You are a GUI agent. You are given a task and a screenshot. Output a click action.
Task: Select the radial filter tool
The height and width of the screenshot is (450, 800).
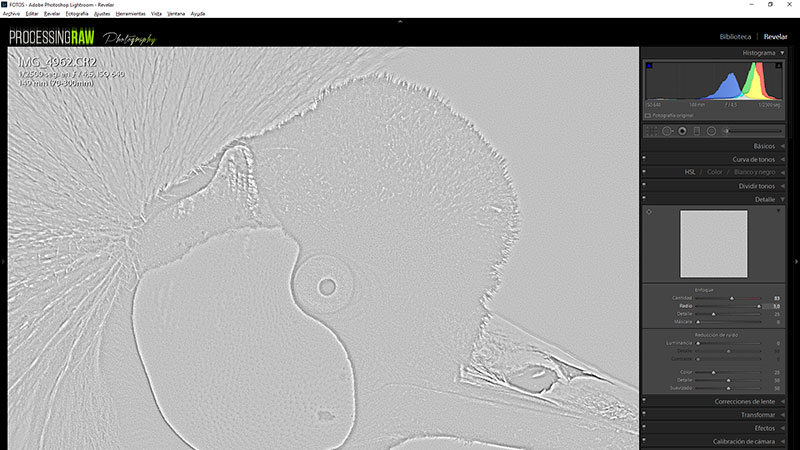point(711,130)
